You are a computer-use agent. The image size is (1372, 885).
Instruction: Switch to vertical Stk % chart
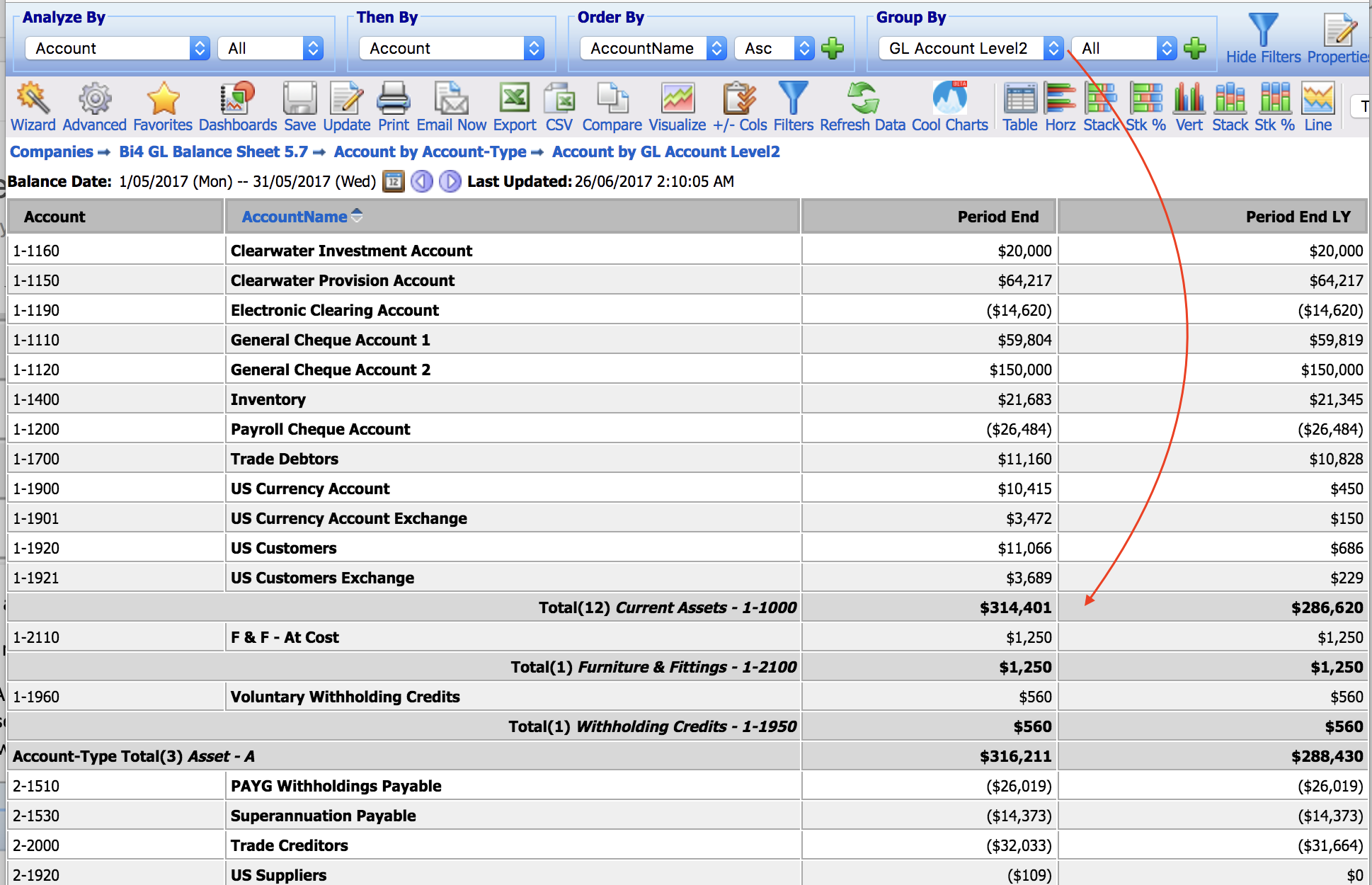click(1274, 107)
